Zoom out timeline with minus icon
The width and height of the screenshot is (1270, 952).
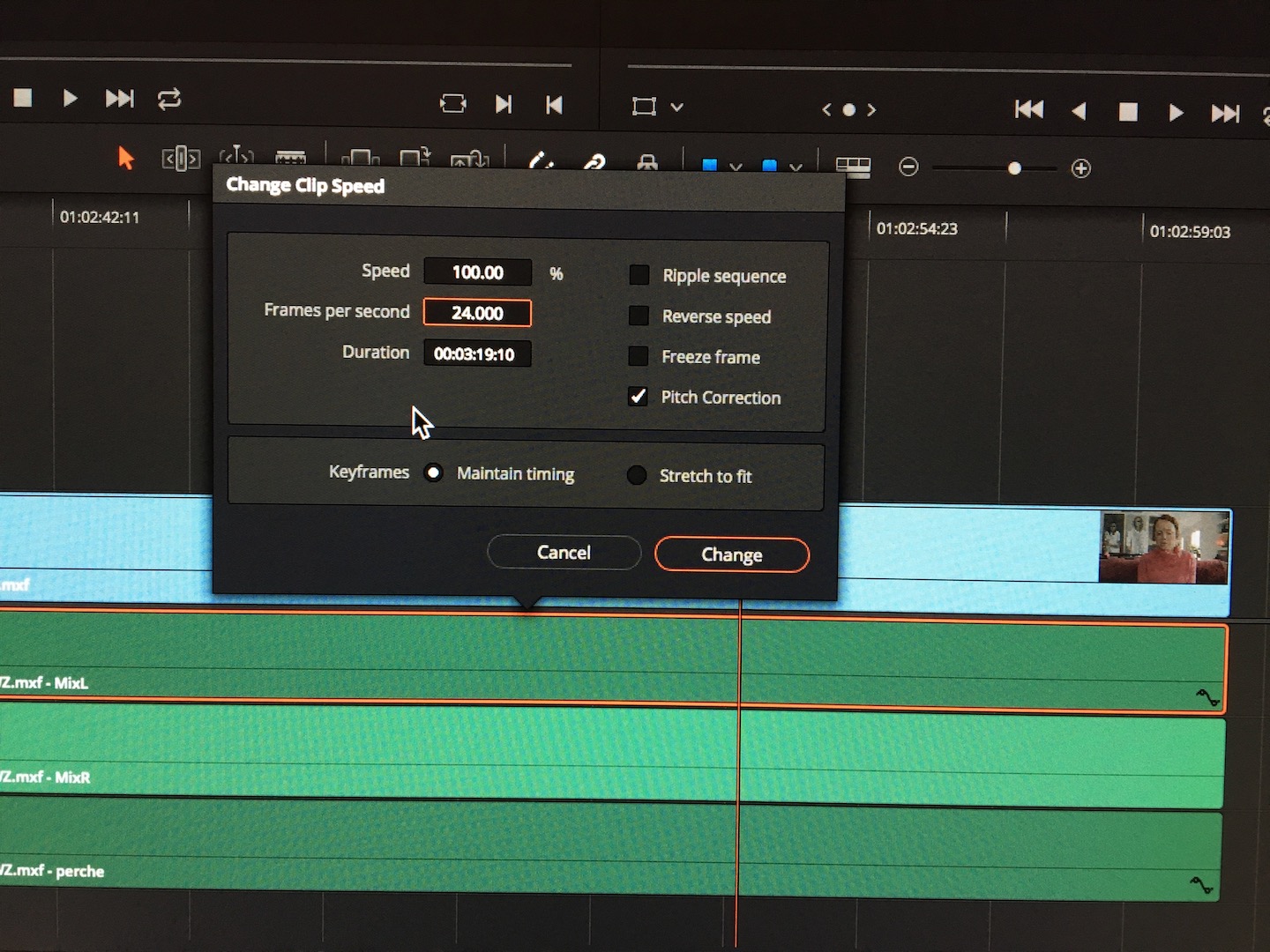point(908,167)
